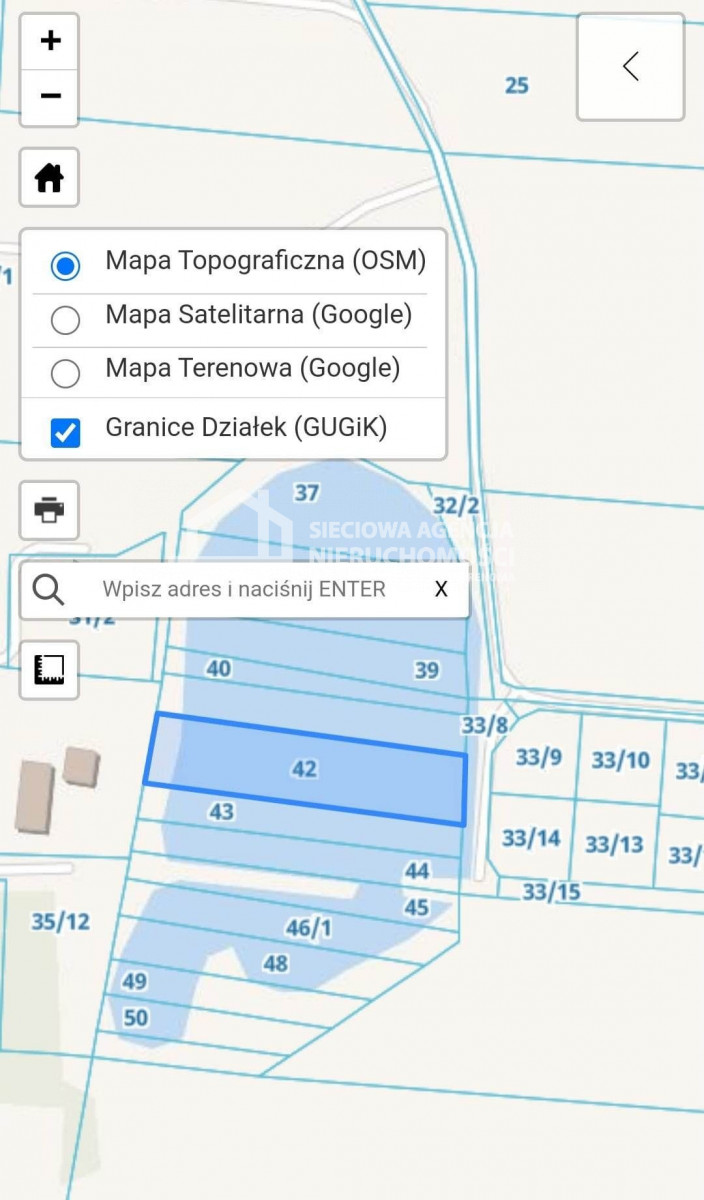Select Mapa Topograficzna (OSM) radio button

click(x=66, y=266)
